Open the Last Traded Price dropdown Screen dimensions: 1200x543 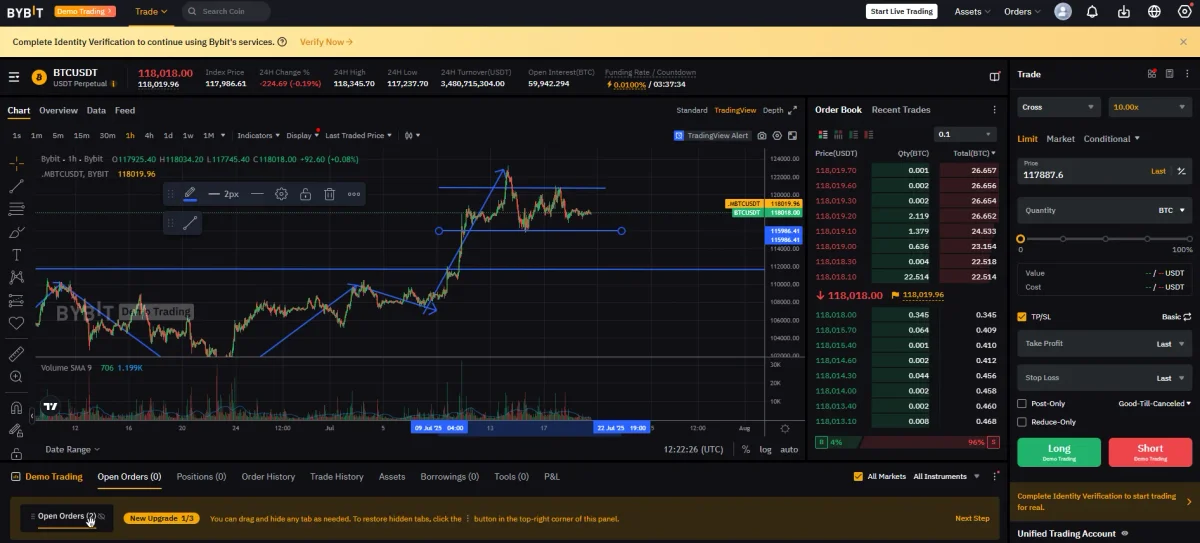pos(358,135)
